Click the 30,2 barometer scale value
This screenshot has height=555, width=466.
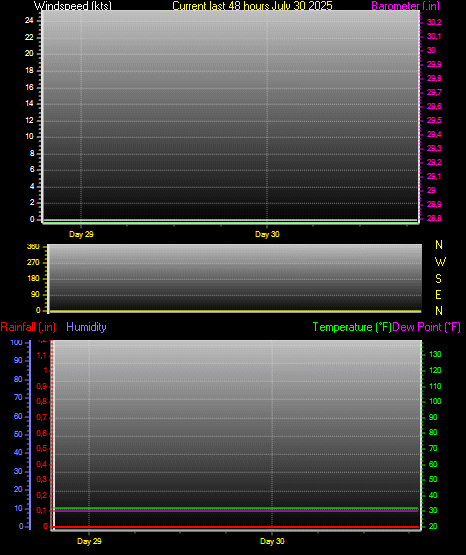pos(434,22)
